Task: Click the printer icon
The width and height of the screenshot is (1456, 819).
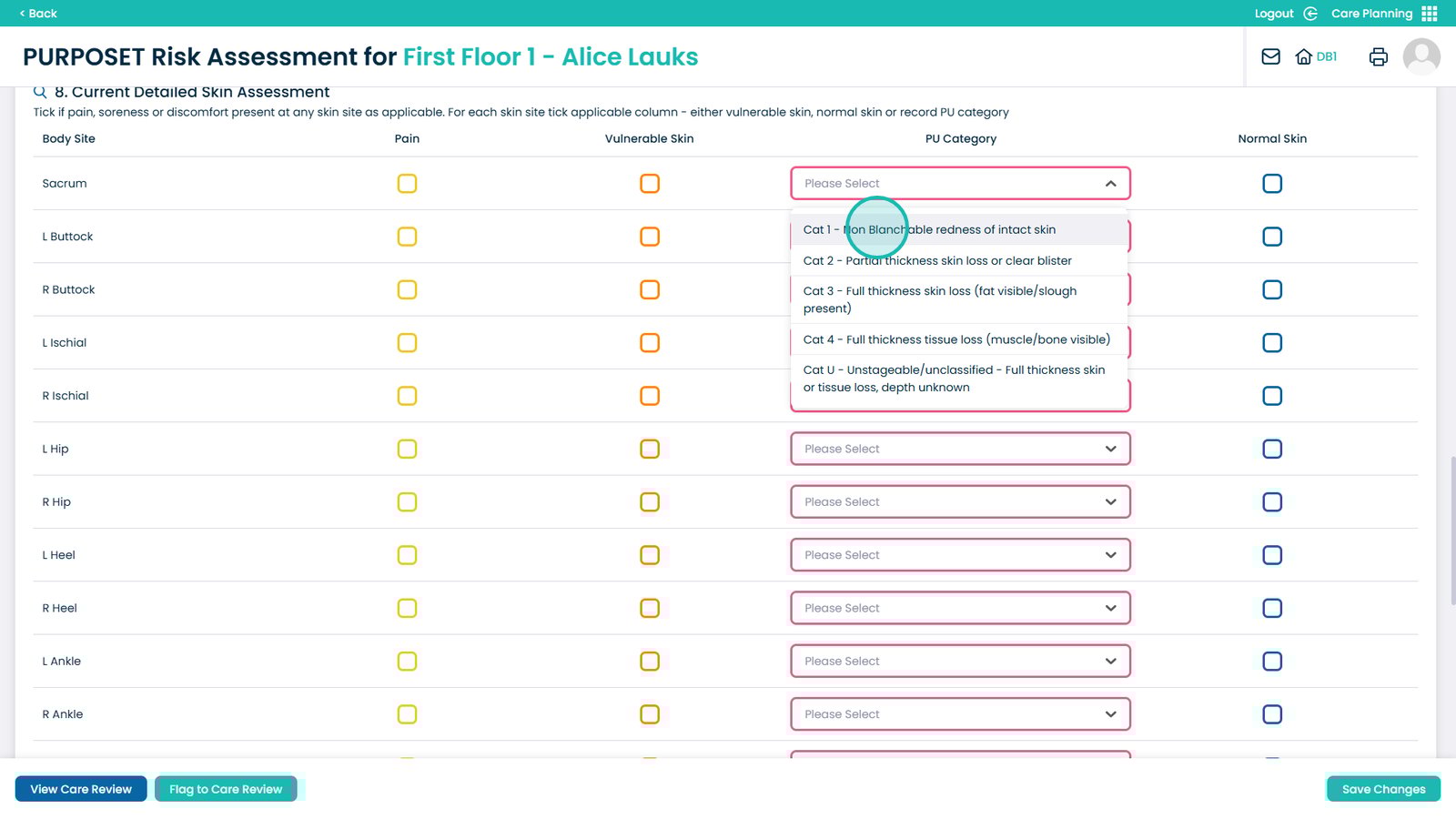Action: (1378, 56)
